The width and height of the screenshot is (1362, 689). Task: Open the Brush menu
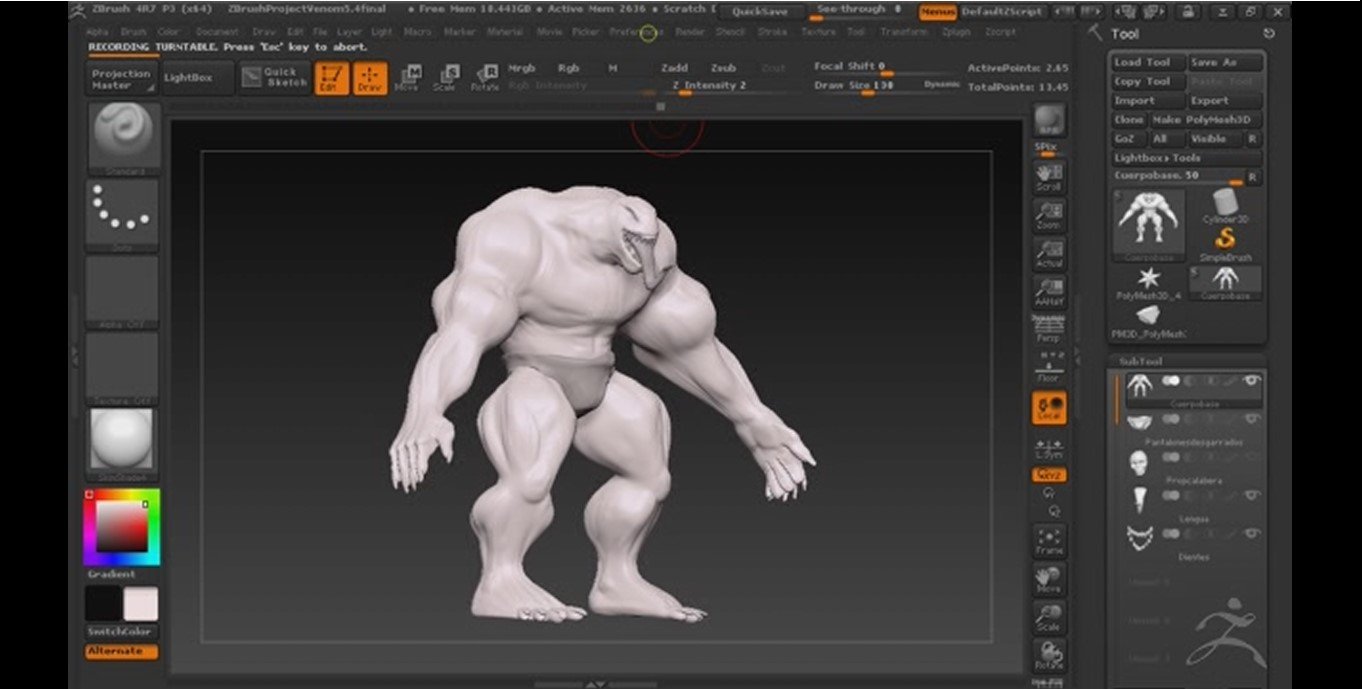point(133,32)
